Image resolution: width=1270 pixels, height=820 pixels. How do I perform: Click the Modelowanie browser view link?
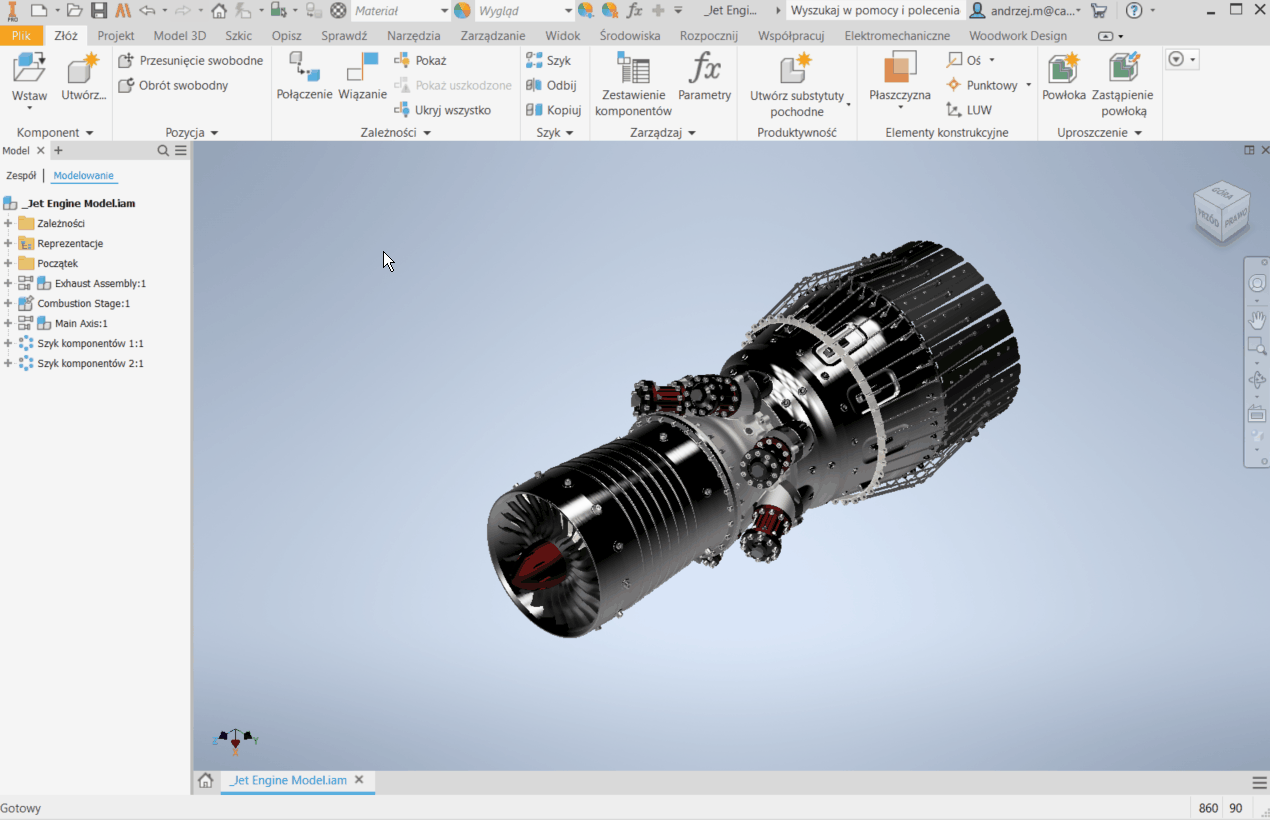pyautogui.click(x=84, y=176)
